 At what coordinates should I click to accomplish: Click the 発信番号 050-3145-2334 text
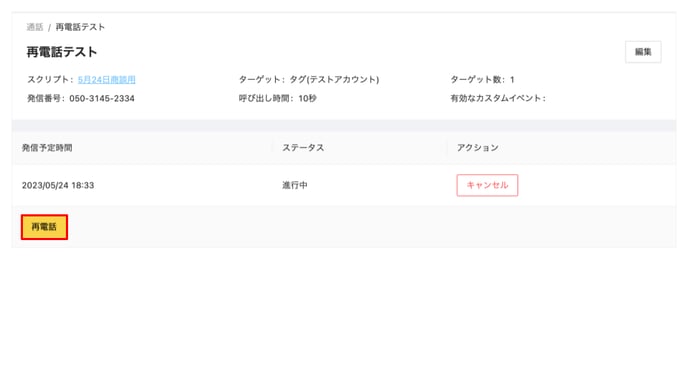coord(81,98)
